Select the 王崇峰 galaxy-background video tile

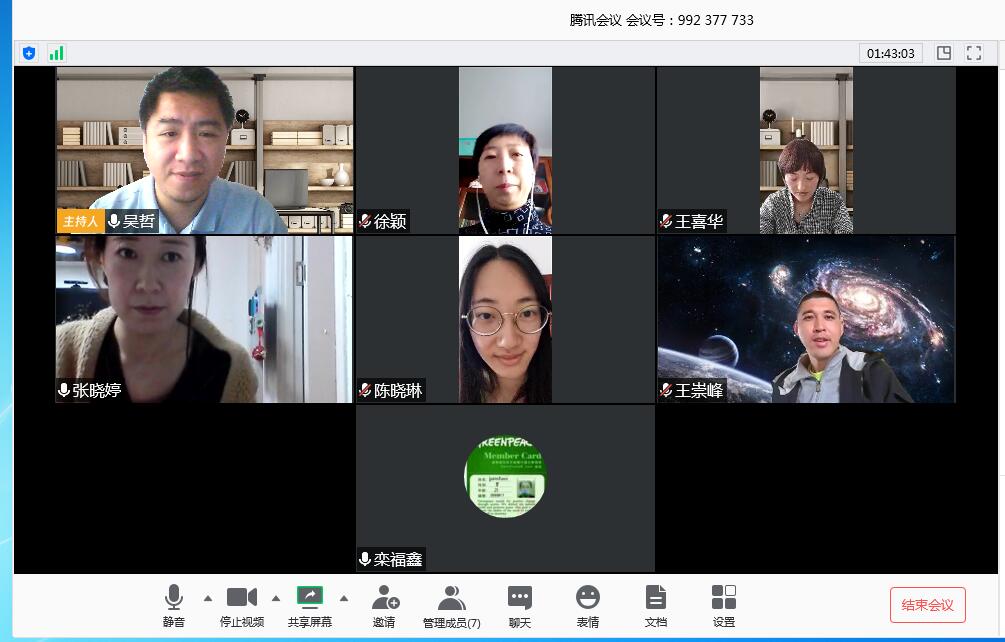coord(806,319)
